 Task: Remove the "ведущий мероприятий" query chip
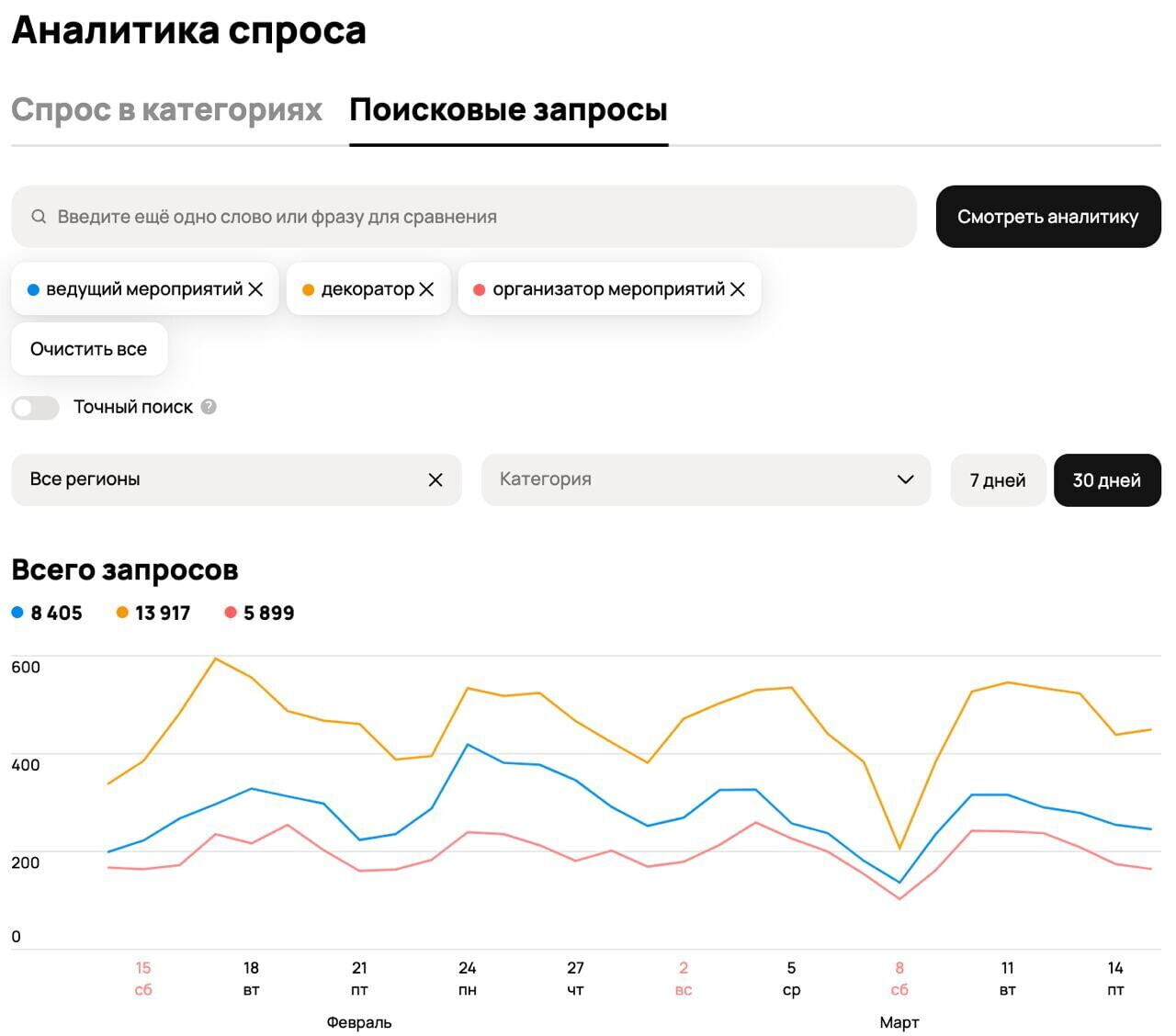255,289
